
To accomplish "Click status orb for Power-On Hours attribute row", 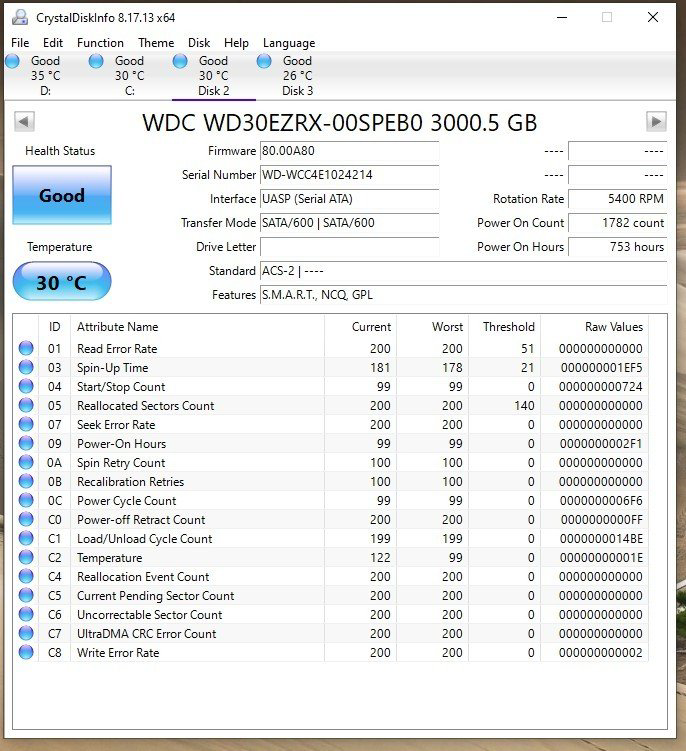I will pos(26,443).
